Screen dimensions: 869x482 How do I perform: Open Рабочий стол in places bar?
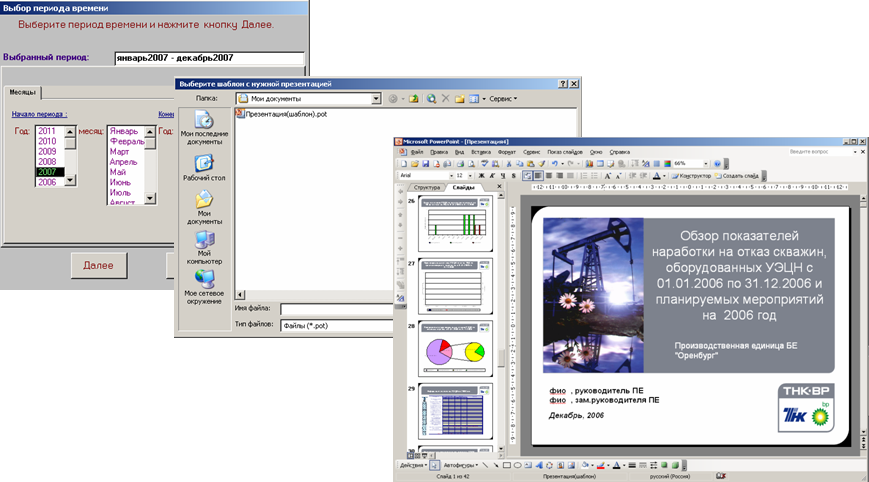[204, 168]
